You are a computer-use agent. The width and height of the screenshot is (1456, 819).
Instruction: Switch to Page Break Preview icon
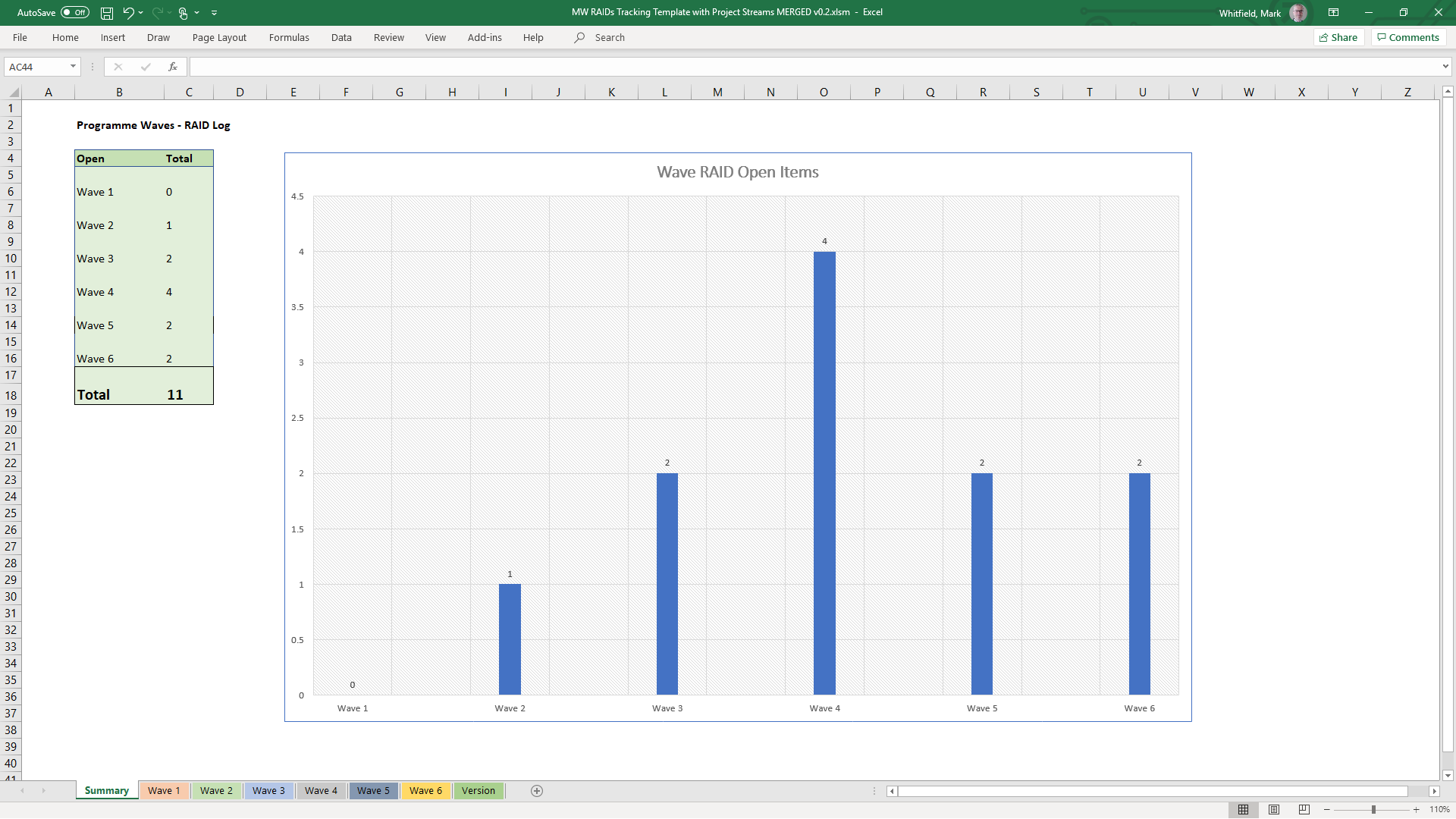[1304, 810]
